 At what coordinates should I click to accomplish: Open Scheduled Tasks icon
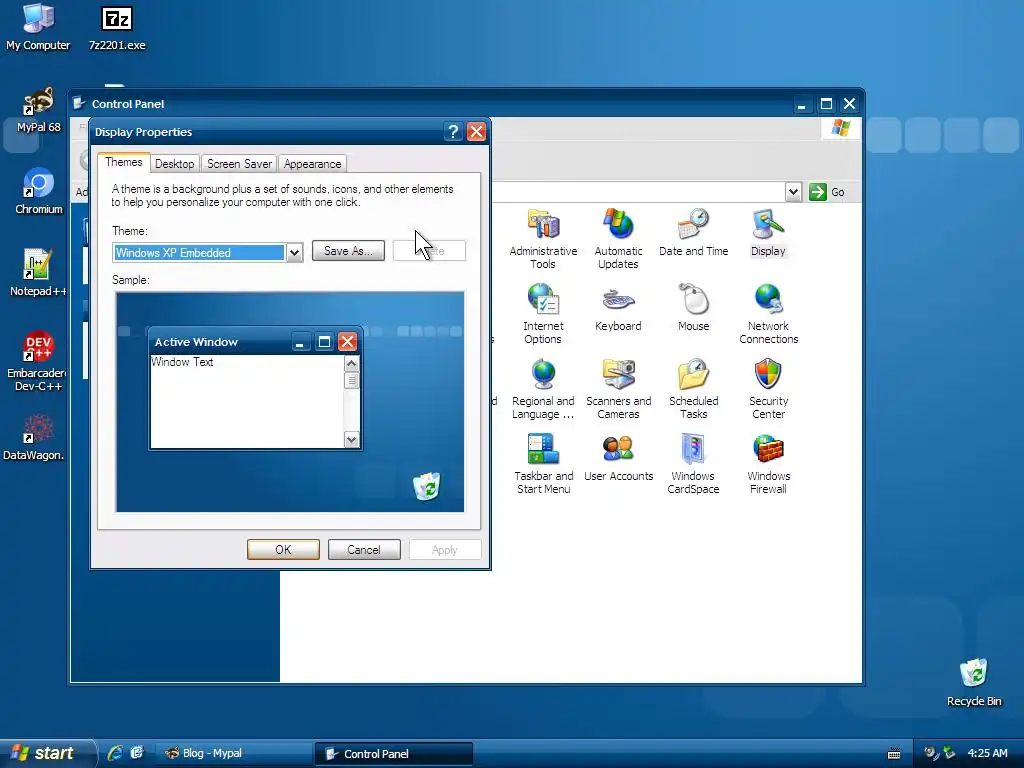click(x=693, y=389)
